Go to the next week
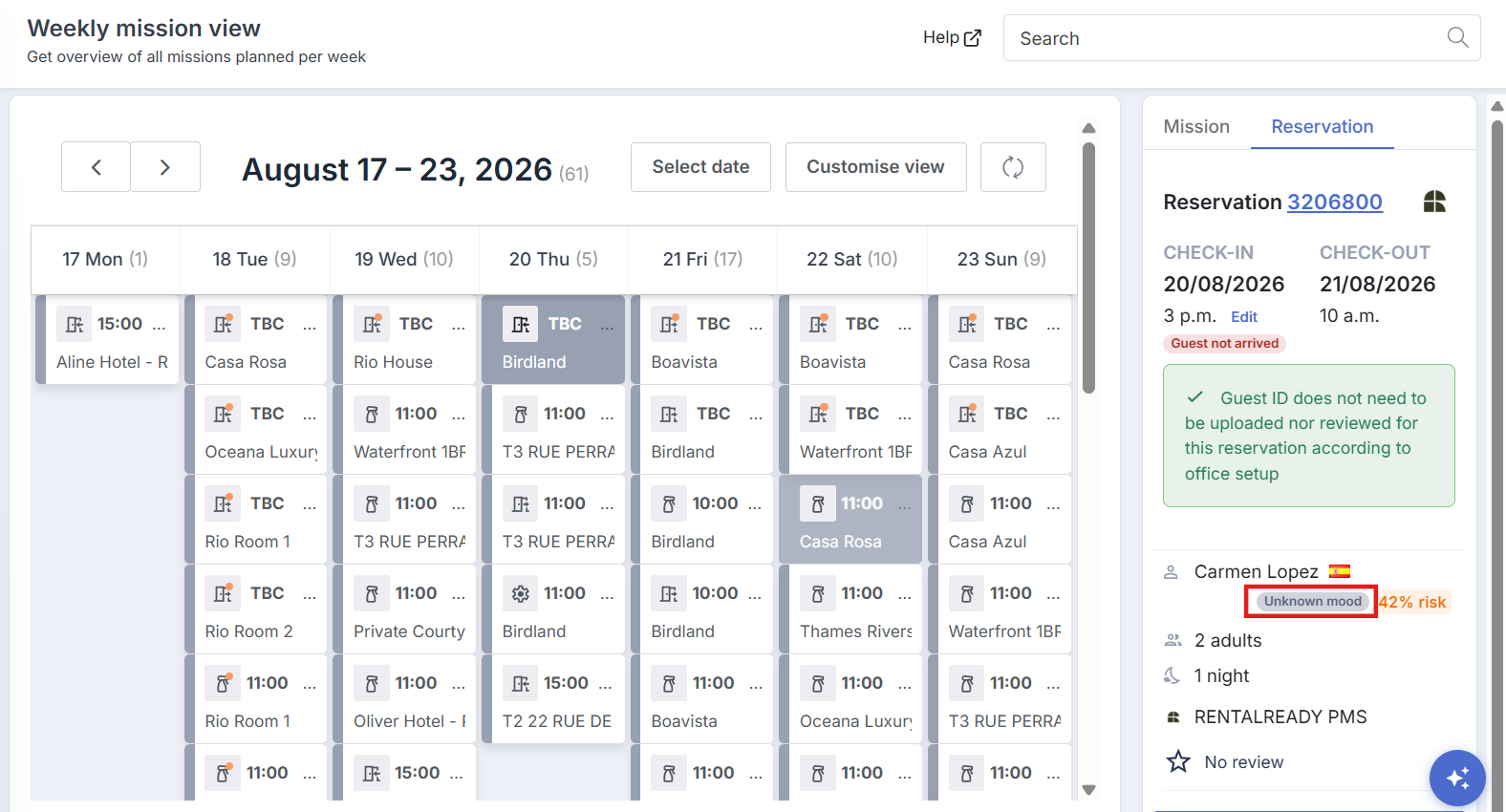 point(165,167)
